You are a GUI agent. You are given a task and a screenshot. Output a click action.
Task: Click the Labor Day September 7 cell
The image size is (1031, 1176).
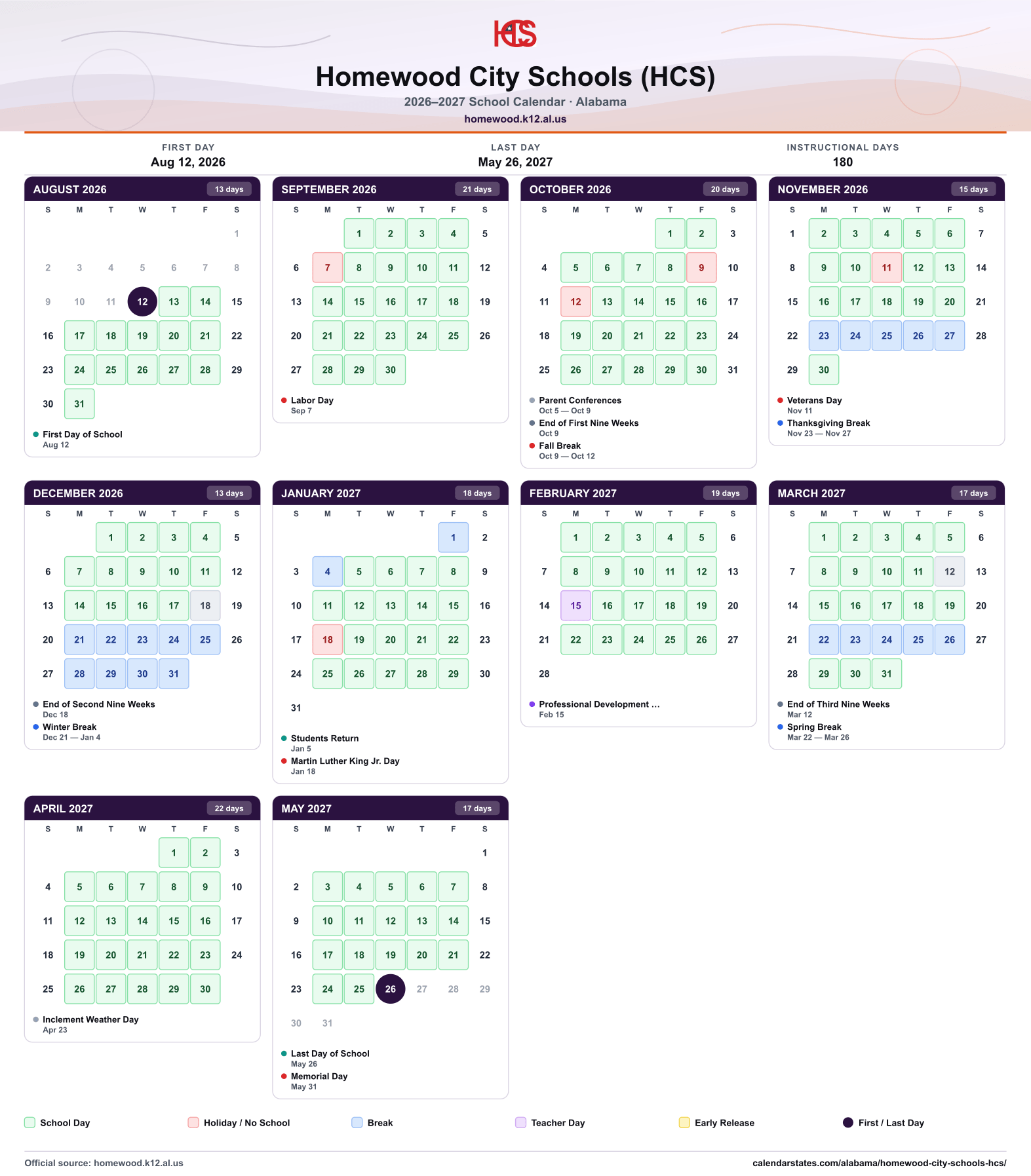tap(328, 268)
